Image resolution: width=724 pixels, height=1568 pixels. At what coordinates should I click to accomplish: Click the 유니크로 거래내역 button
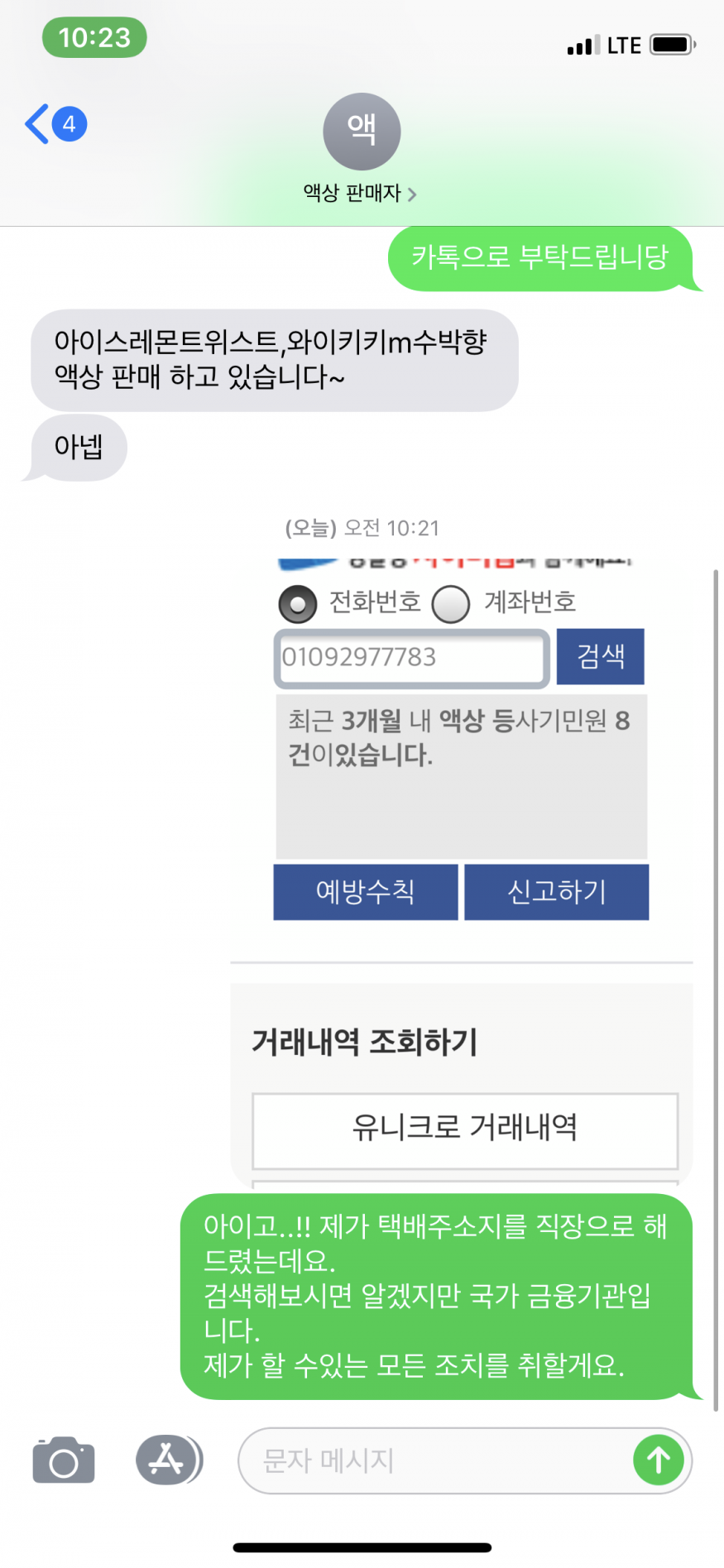[464, 1129]
